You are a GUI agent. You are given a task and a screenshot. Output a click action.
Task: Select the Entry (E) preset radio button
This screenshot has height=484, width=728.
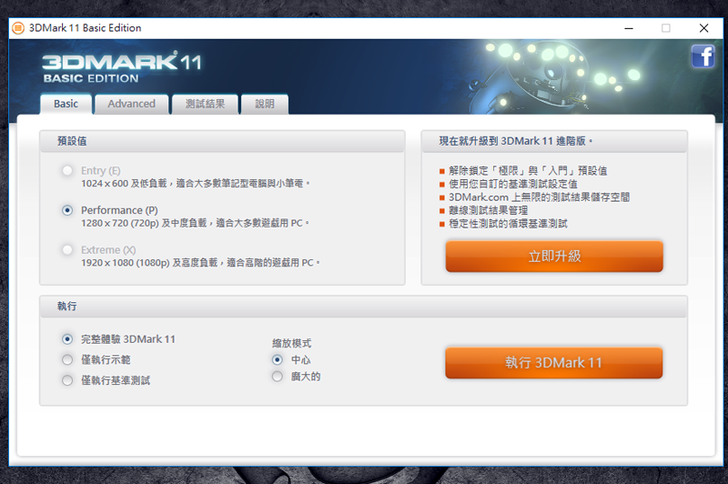pos(67,170)
